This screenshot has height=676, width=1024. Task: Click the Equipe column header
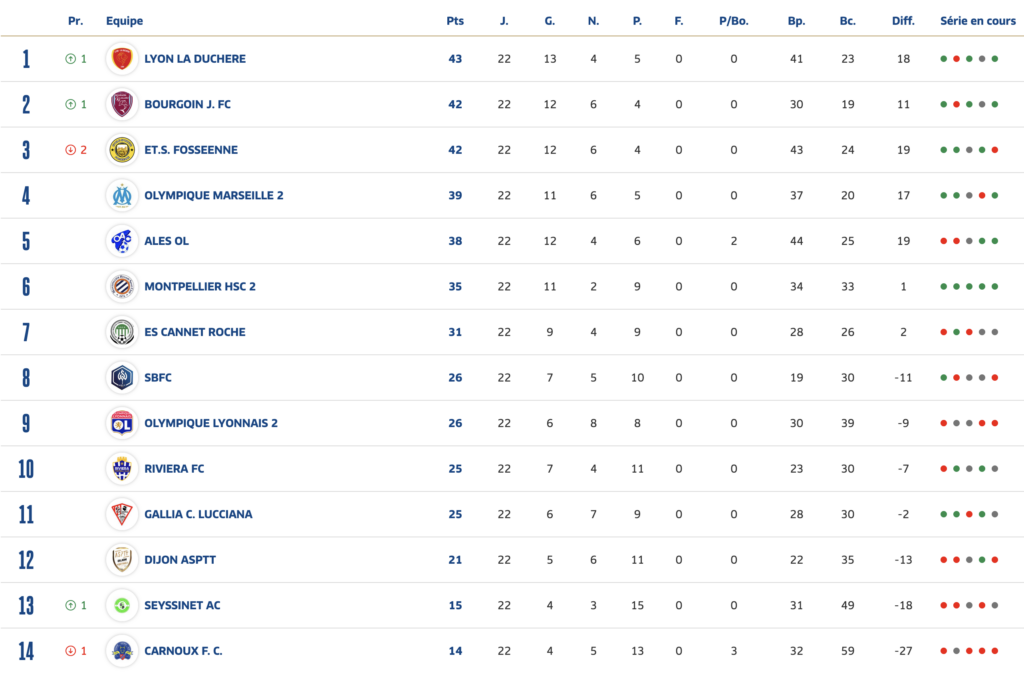[x=124, y=21]
